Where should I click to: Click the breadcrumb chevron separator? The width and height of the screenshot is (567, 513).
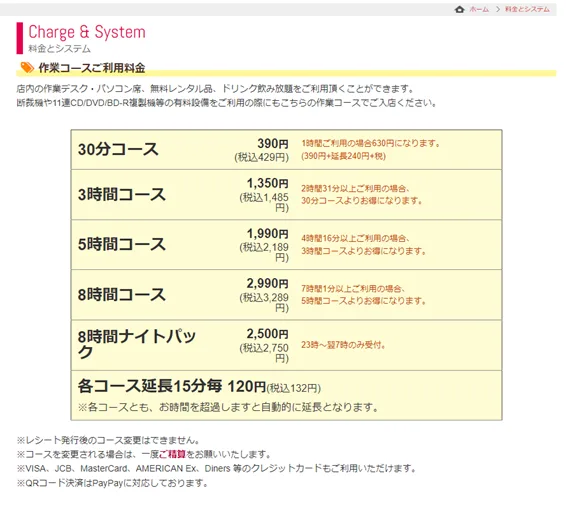(x=498, y=9)
